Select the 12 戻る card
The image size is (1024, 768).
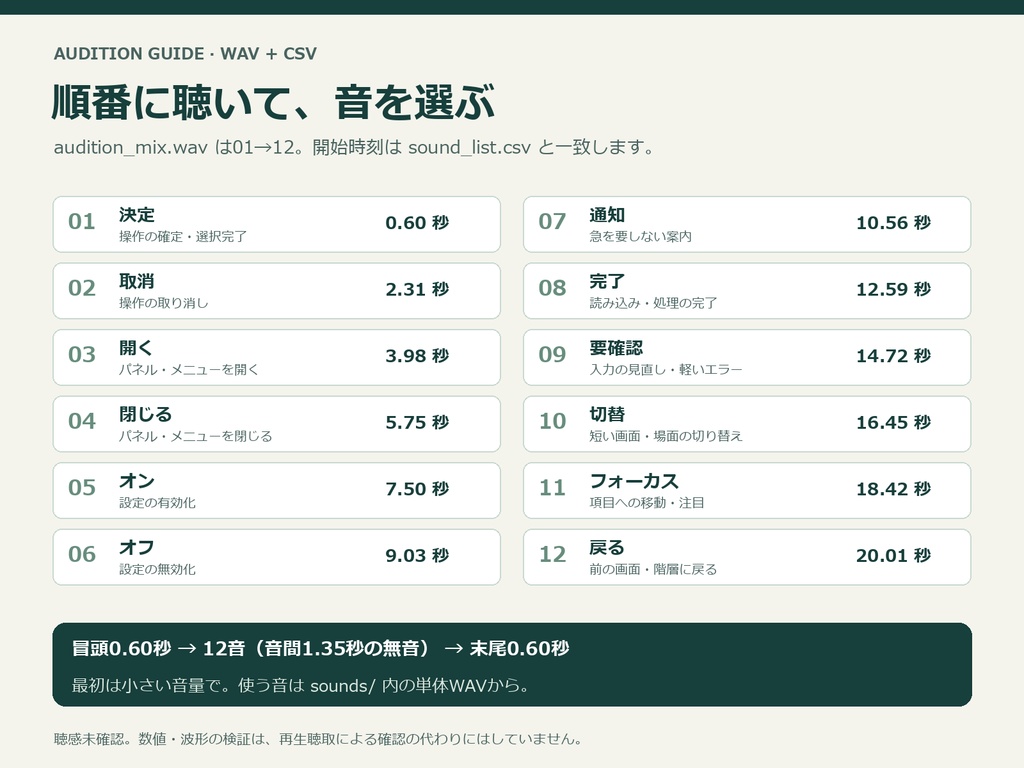click(747, 557)
